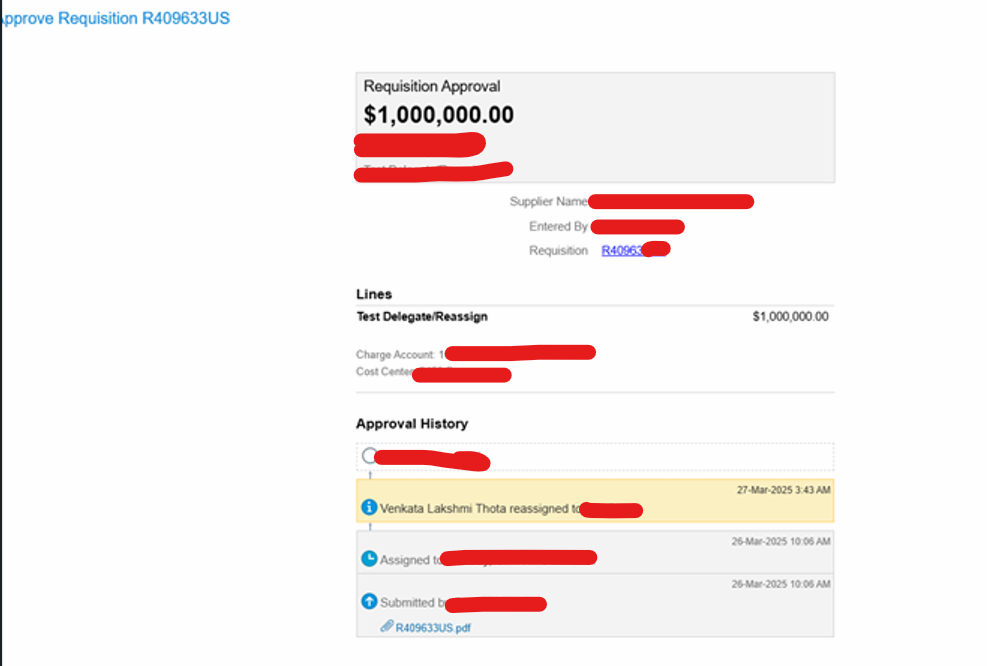Click the clock icon beside Assigned to
Viewport: 987px width, 666px height.
tap(369, 560)
